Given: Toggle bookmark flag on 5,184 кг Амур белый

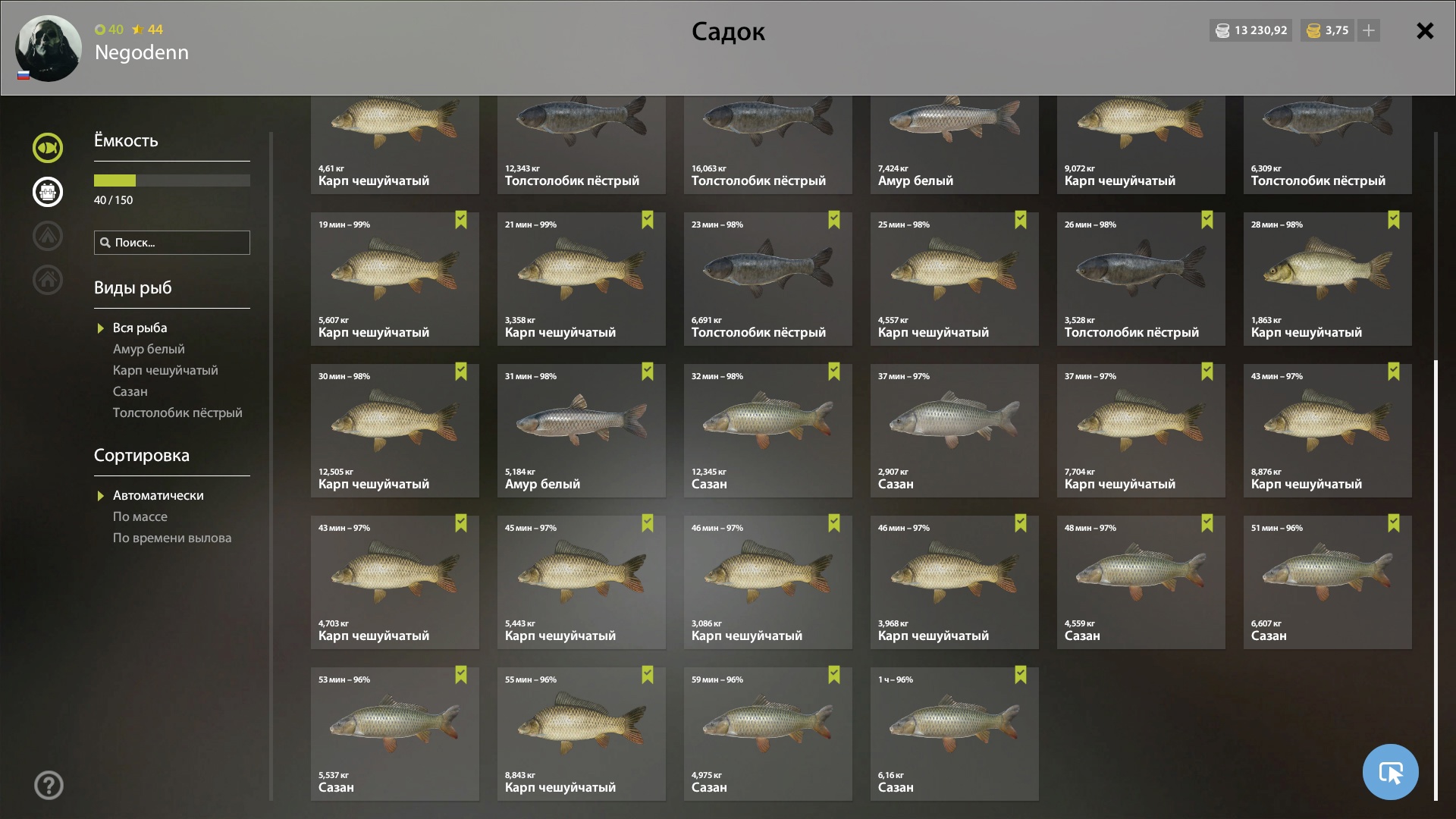Looking at the screenshot, I should (648, 372).
